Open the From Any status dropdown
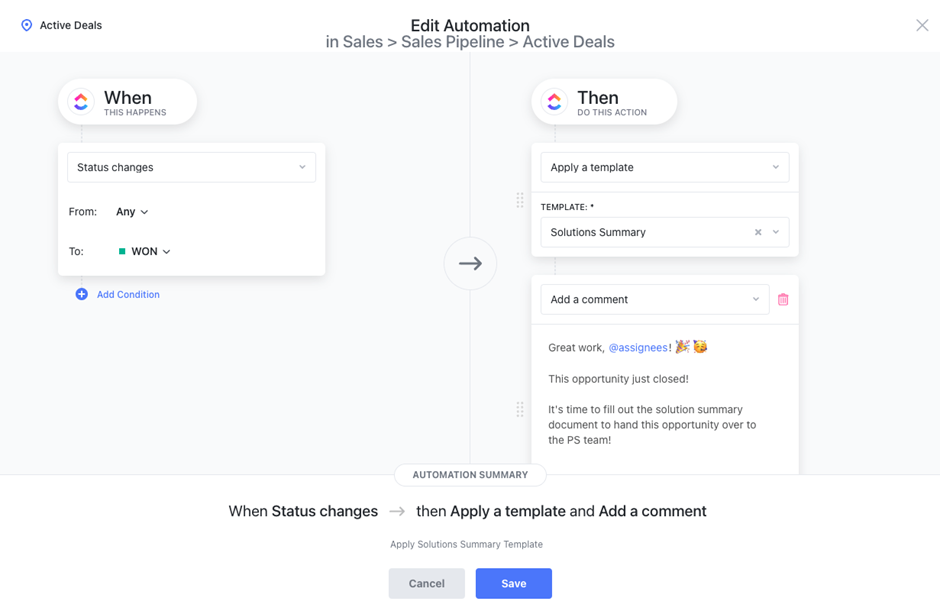This screenshot has height=611, width=940. [131, 211]
